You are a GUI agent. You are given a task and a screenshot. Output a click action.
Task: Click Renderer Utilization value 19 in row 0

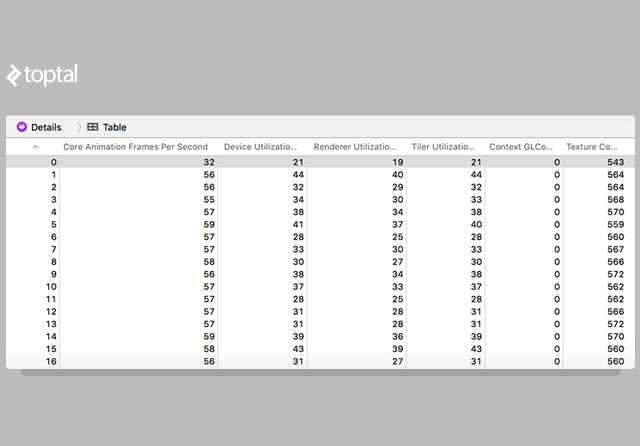398,162
